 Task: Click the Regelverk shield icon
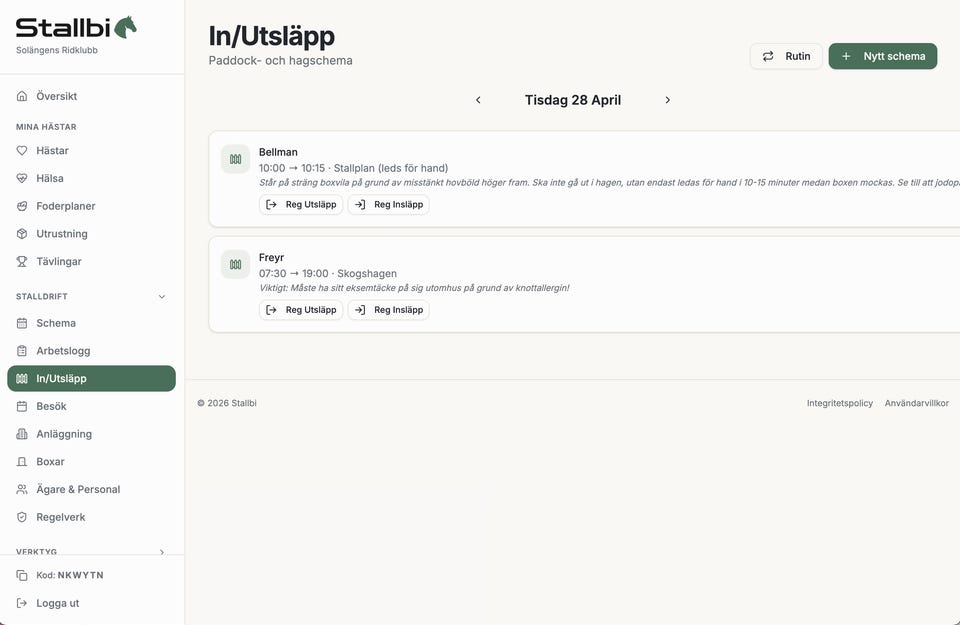click(x=22, y=517)
